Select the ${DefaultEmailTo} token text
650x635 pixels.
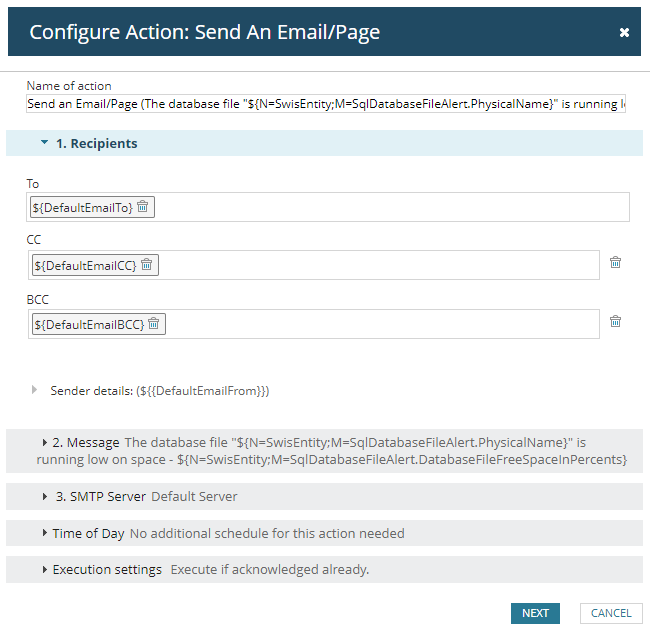83,207
